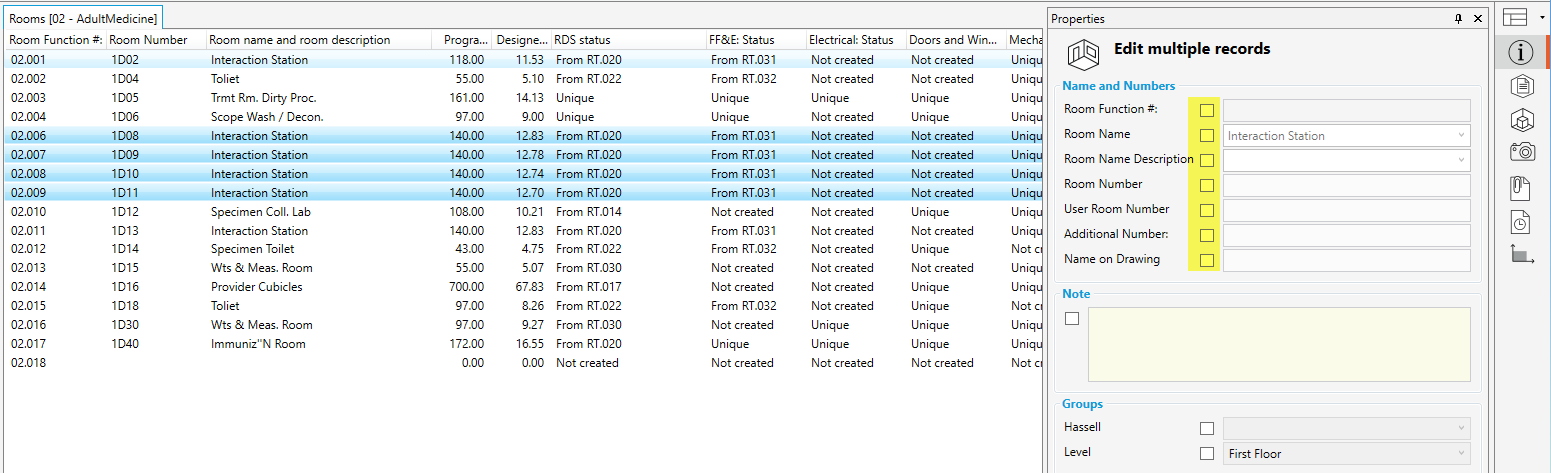This screenshot has width=1551, height=473.
Task: Select the Rooms [02 - AdultMedicine] tab
Action: click(x=84, y=19)
